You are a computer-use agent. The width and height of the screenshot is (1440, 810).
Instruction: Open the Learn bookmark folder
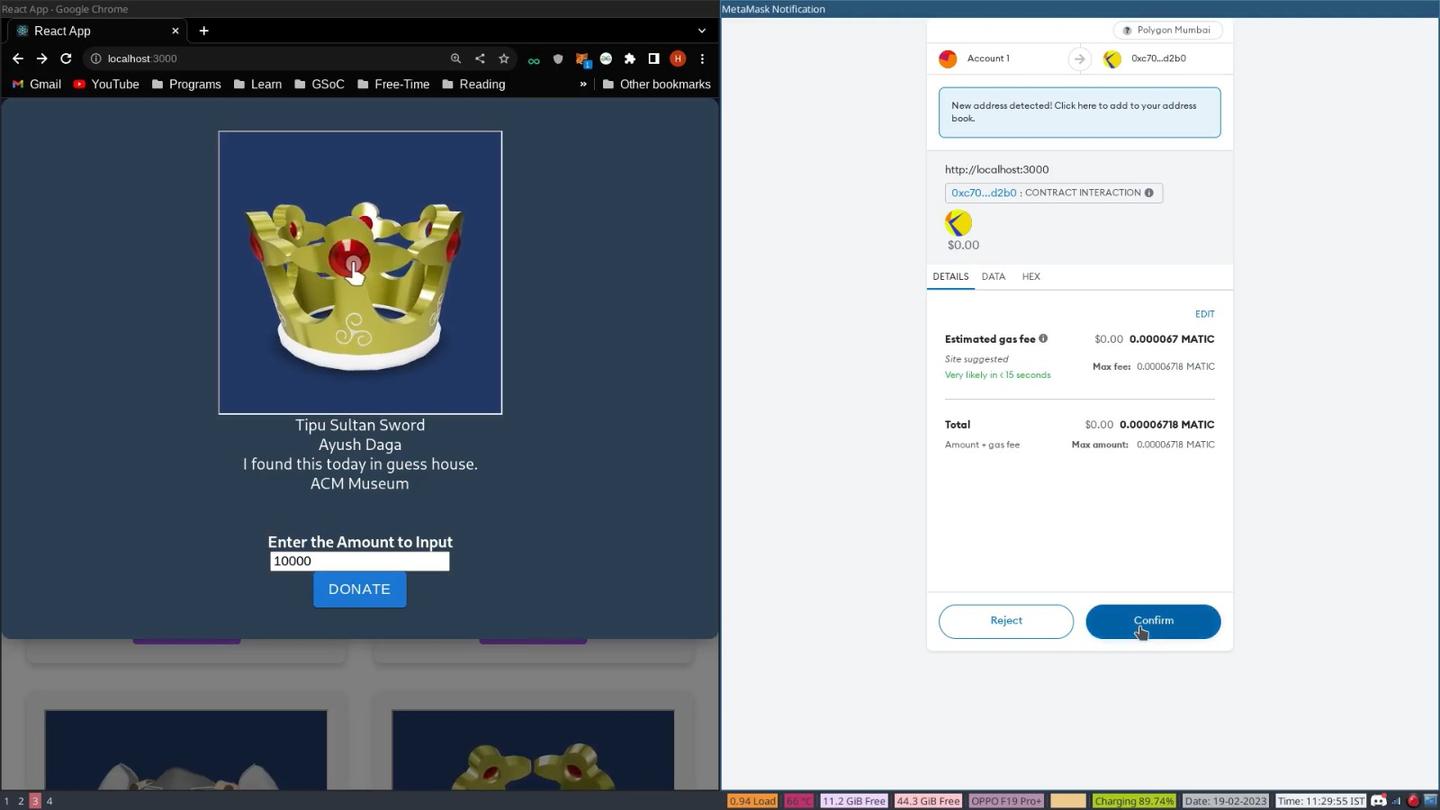(x=258, y=84)
